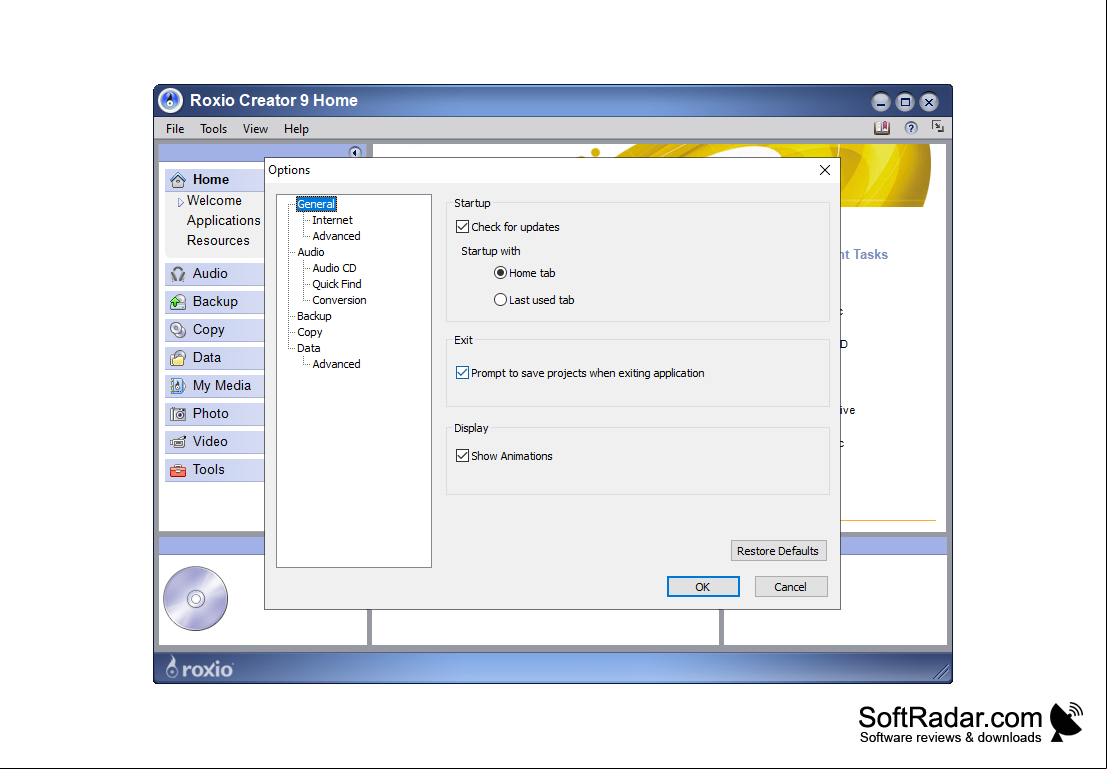
Task: Switch to the Video section label in the sidebar
Action: [210, 441]
